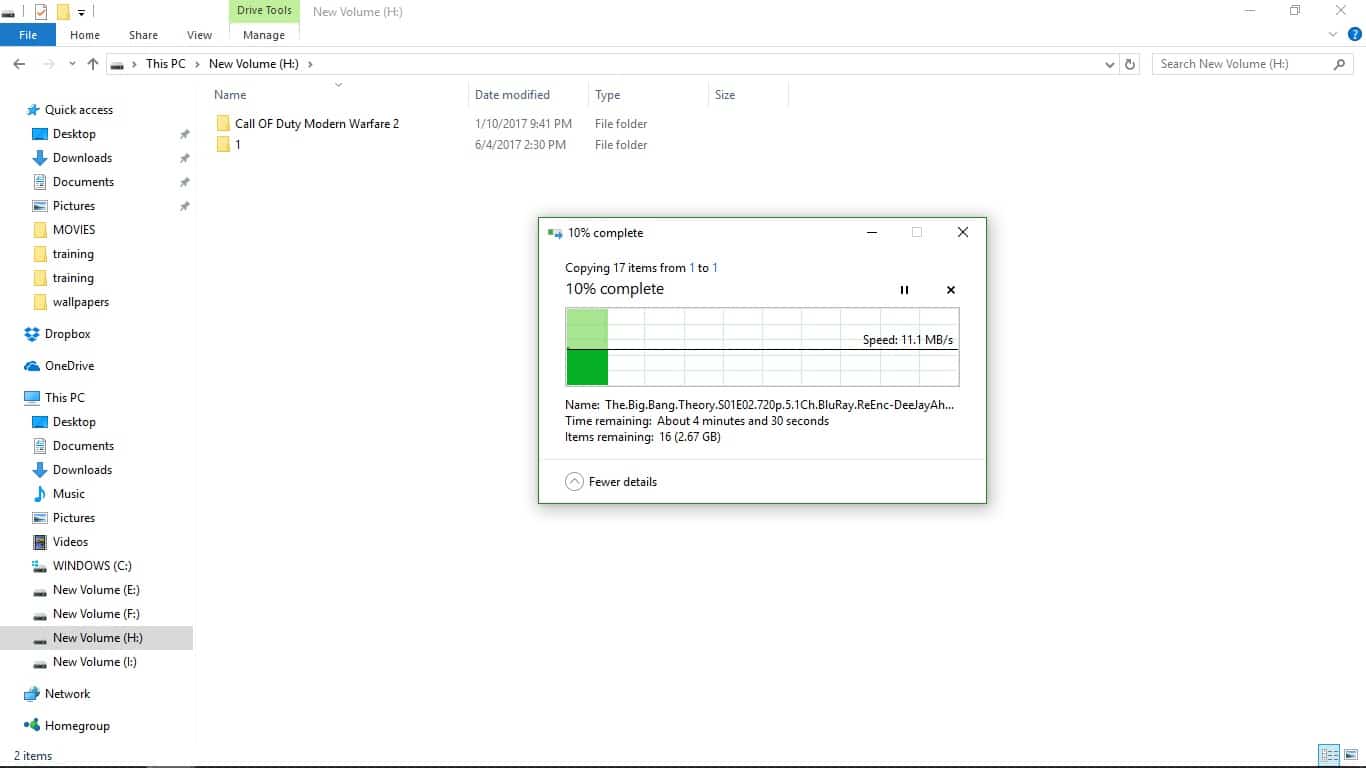Viewport: 1366px width, 768px height.
Task: Go back with the Back arrow
Action: [19, 64]
